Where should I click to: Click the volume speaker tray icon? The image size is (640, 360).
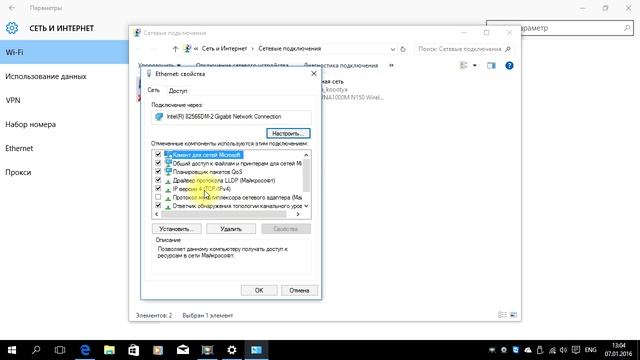click(564, 350)
